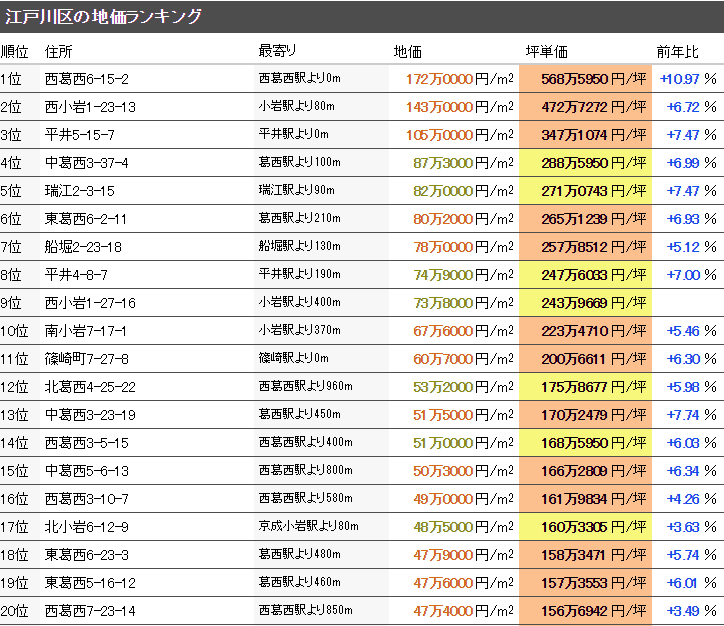The height and width of the screenshot is (626, 724).
Task: Click the 地価 column header
Action: coord(407,51)
